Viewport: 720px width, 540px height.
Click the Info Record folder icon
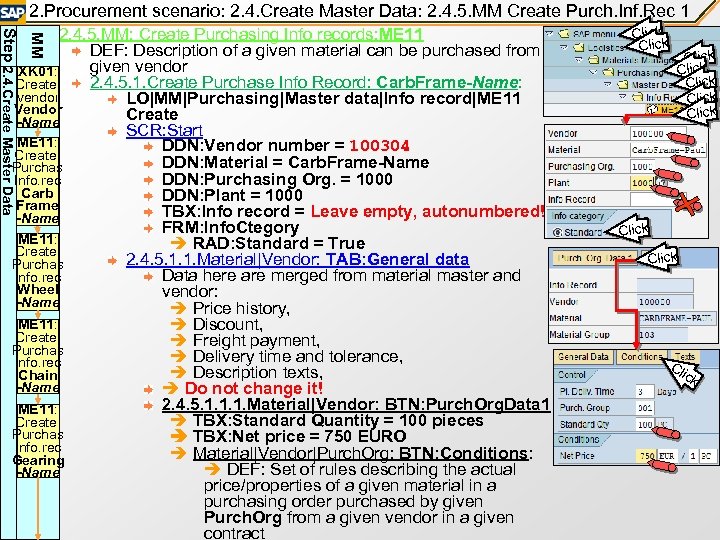(x=638, y=97)
